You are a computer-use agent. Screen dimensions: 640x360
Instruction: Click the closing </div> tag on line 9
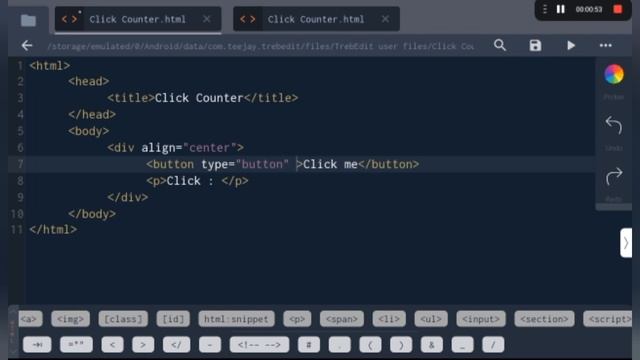[x=127, y=197]
